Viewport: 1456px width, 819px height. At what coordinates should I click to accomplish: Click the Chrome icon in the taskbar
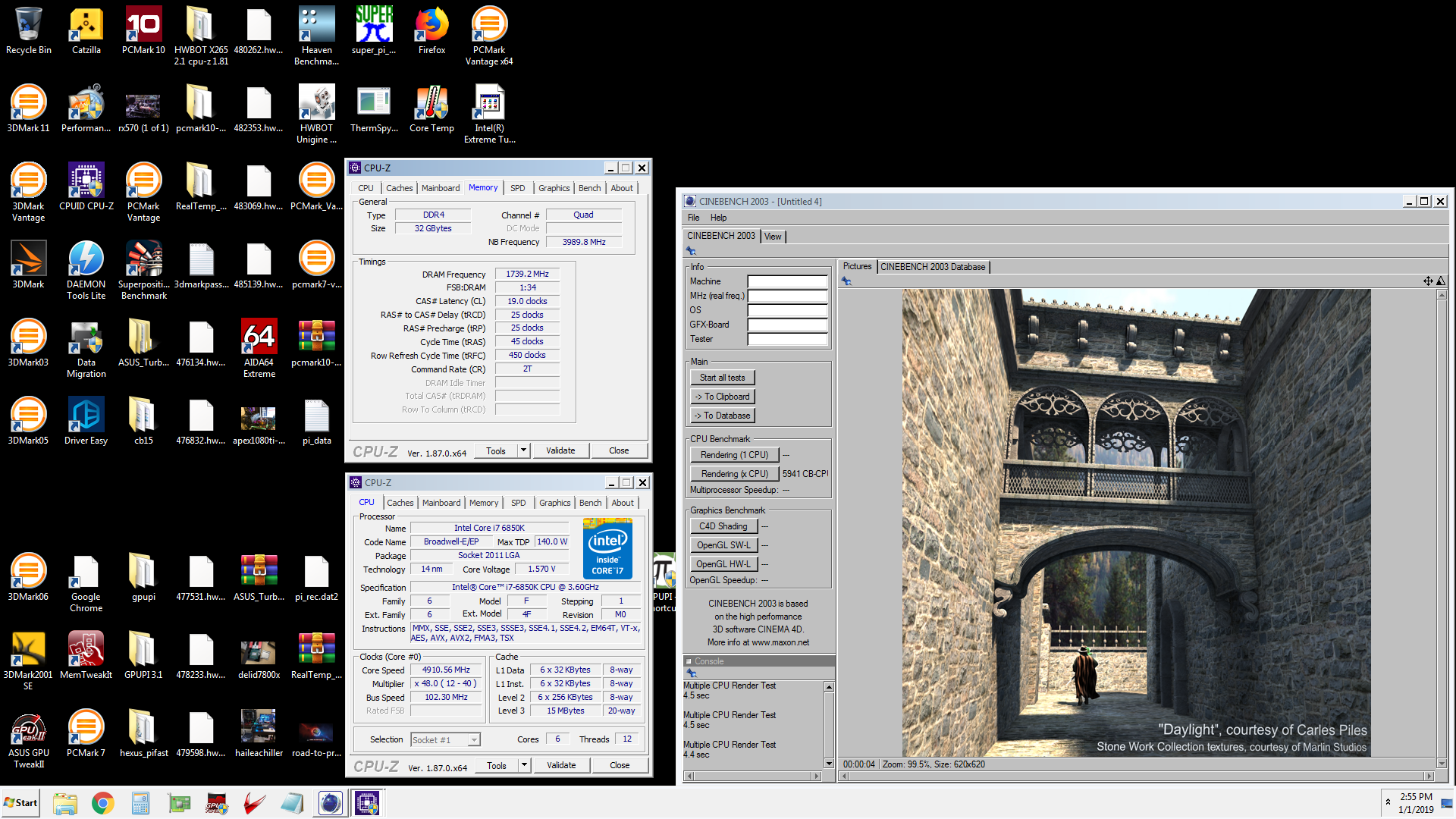tap(103, 803)
